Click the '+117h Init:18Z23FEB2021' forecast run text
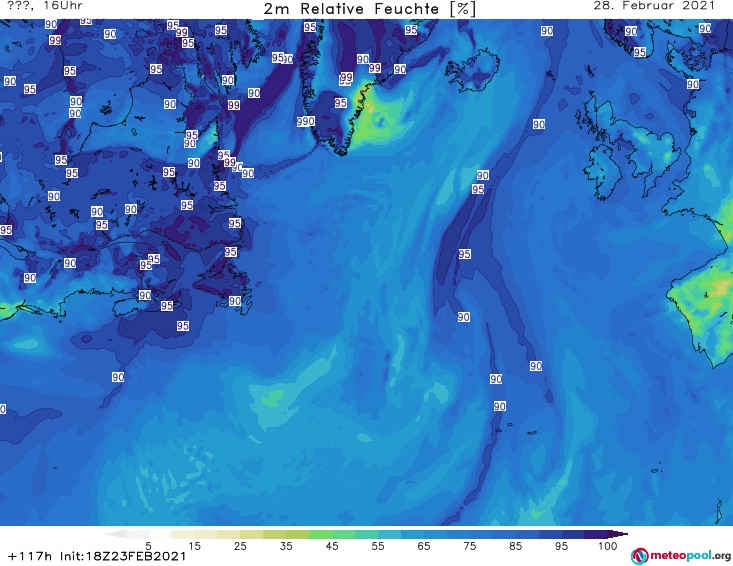 (97, 556)
